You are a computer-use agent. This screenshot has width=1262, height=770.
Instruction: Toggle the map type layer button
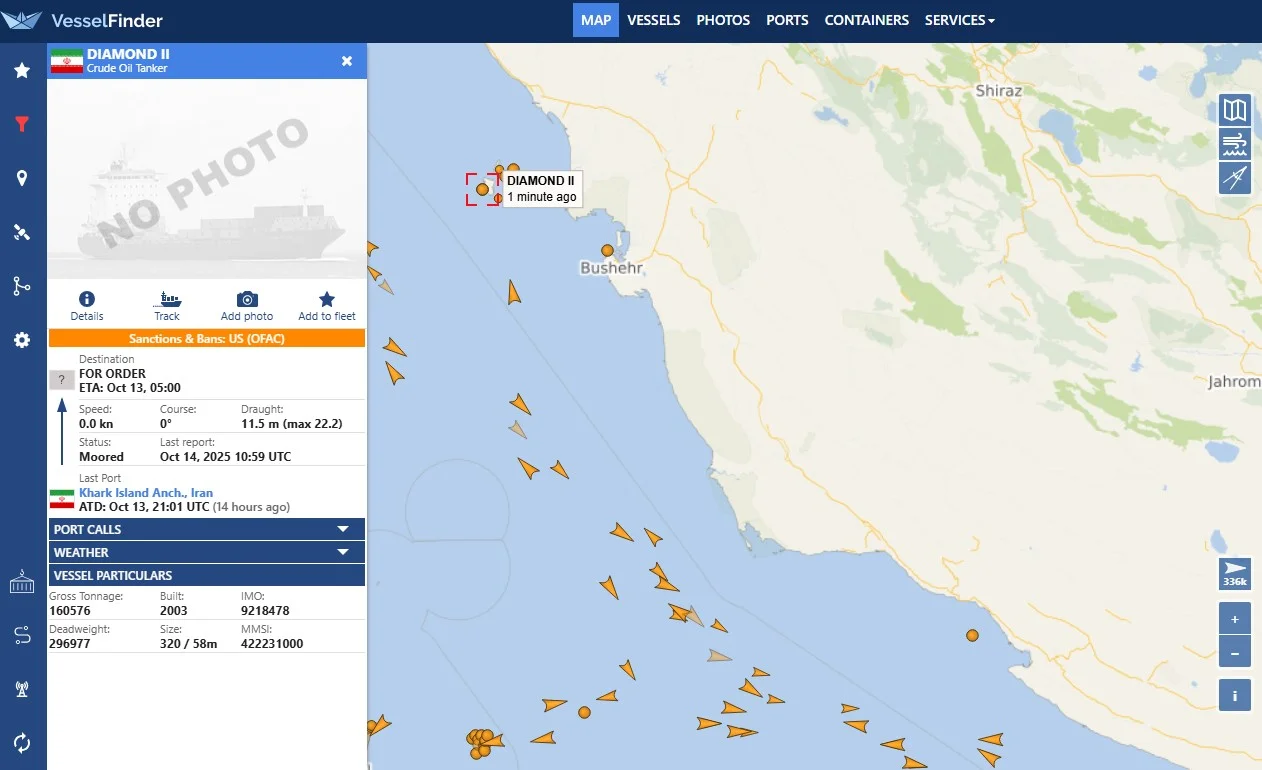point(1235,110)
